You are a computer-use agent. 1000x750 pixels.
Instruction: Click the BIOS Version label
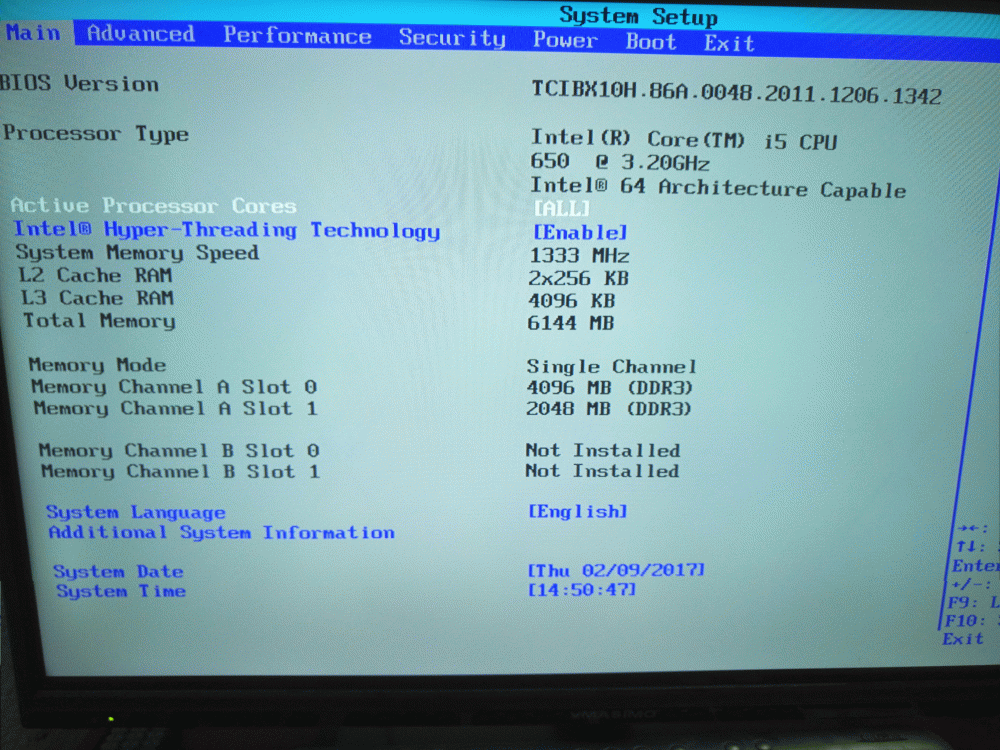pos(79,84)
